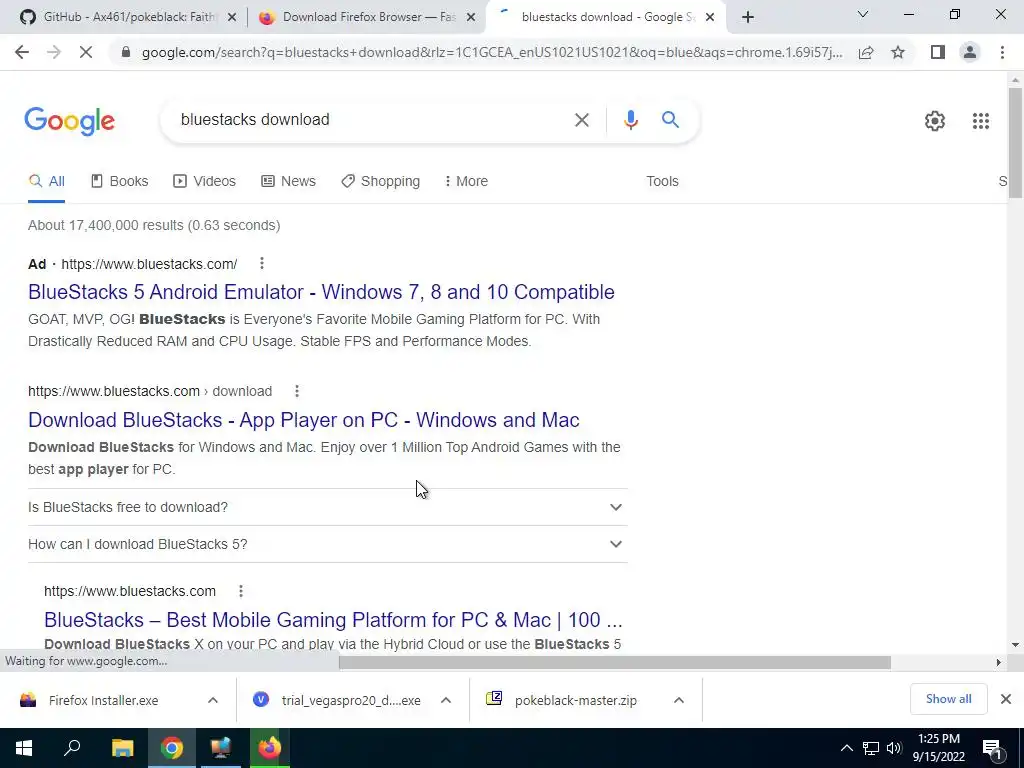Switch to News results

click(289, 181)
